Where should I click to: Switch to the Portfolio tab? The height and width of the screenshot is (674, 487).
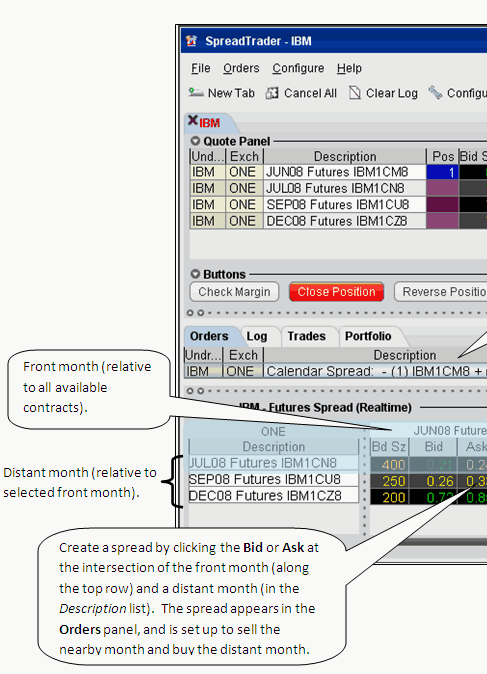tap(368, 336)
